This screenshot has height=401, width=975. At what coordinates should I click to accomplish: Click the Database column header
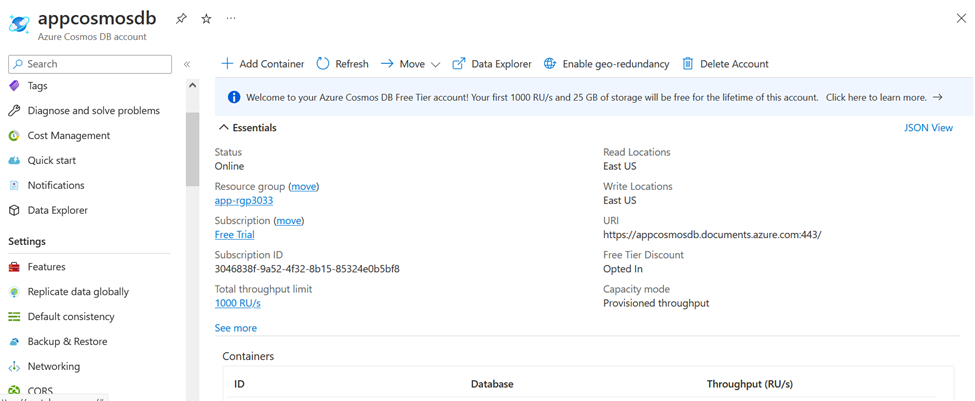point(492,384)
